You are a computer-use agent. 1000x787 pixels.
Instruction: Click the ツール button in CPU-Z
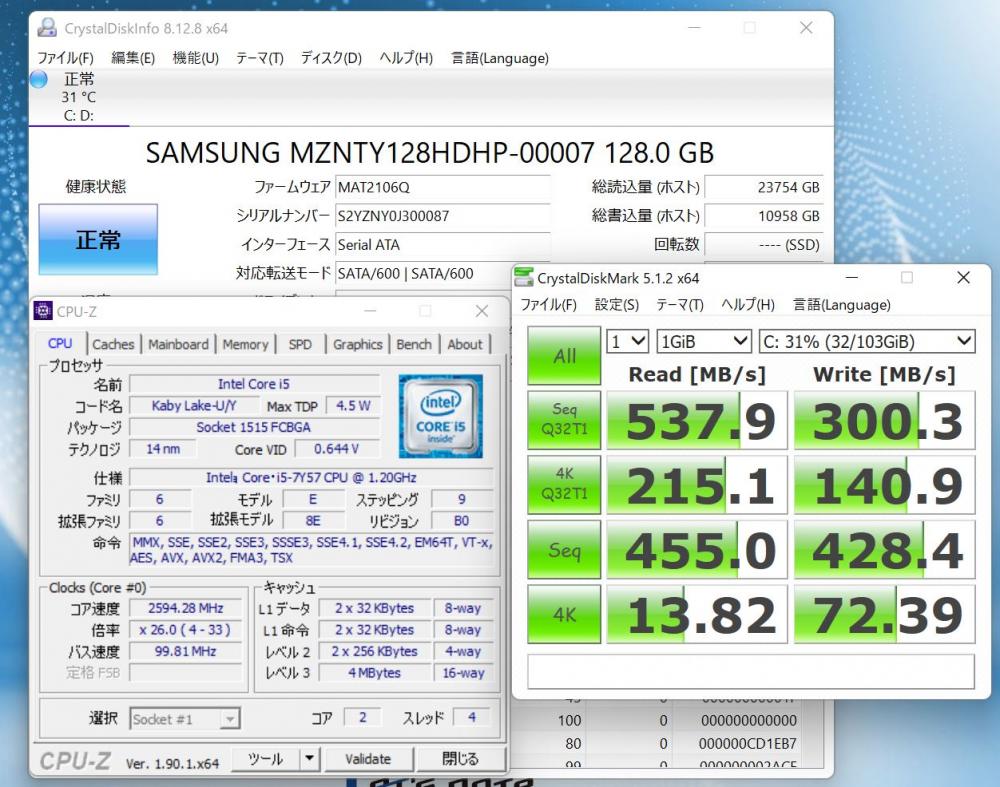266,758
